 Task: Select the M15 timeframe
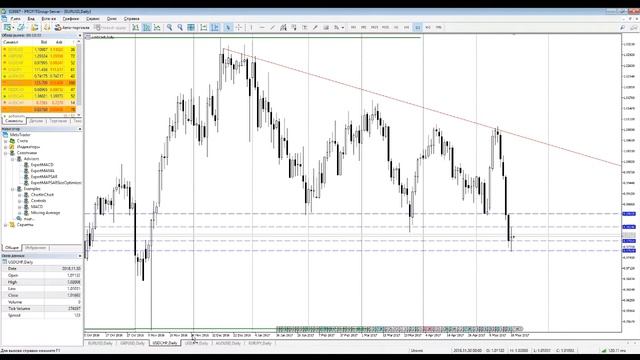pyautogui.click(x=374, y=27)
